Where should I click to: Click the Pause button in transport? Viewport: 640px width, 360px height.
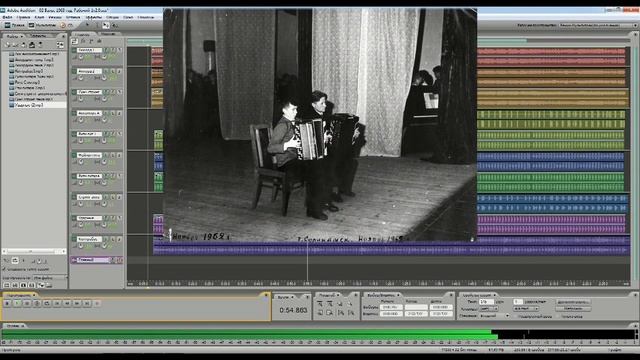click(27, 303)
